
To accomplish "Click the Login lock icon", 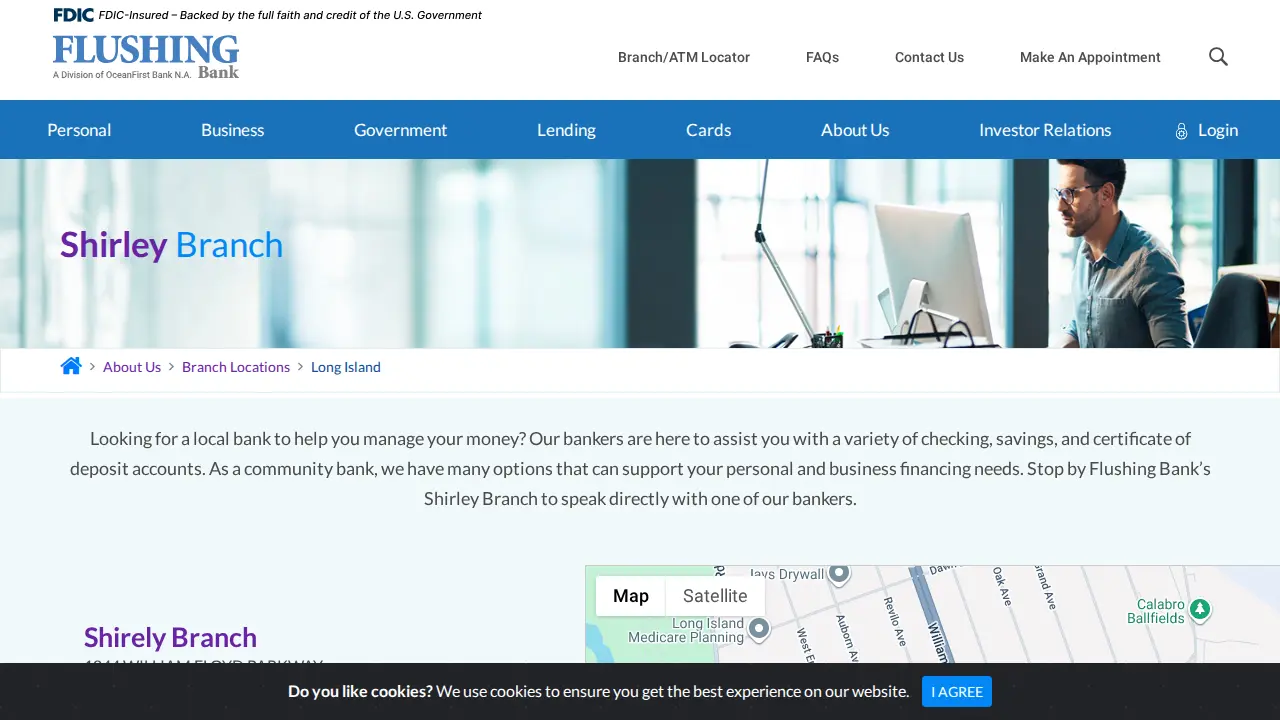I will tap(1181, 131).
